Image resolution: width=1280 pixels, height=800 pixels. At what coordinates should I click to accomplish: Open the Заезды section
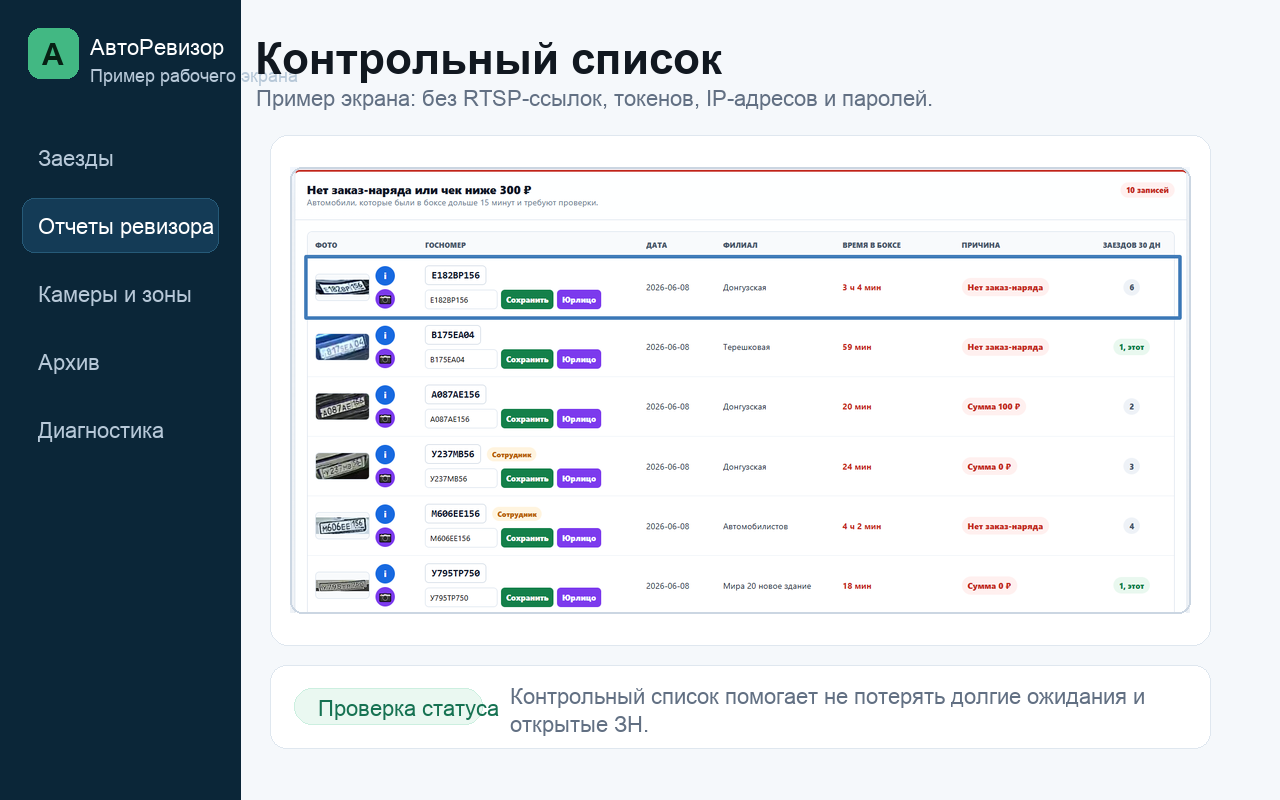pyautogui.click(x=76, y=158)
